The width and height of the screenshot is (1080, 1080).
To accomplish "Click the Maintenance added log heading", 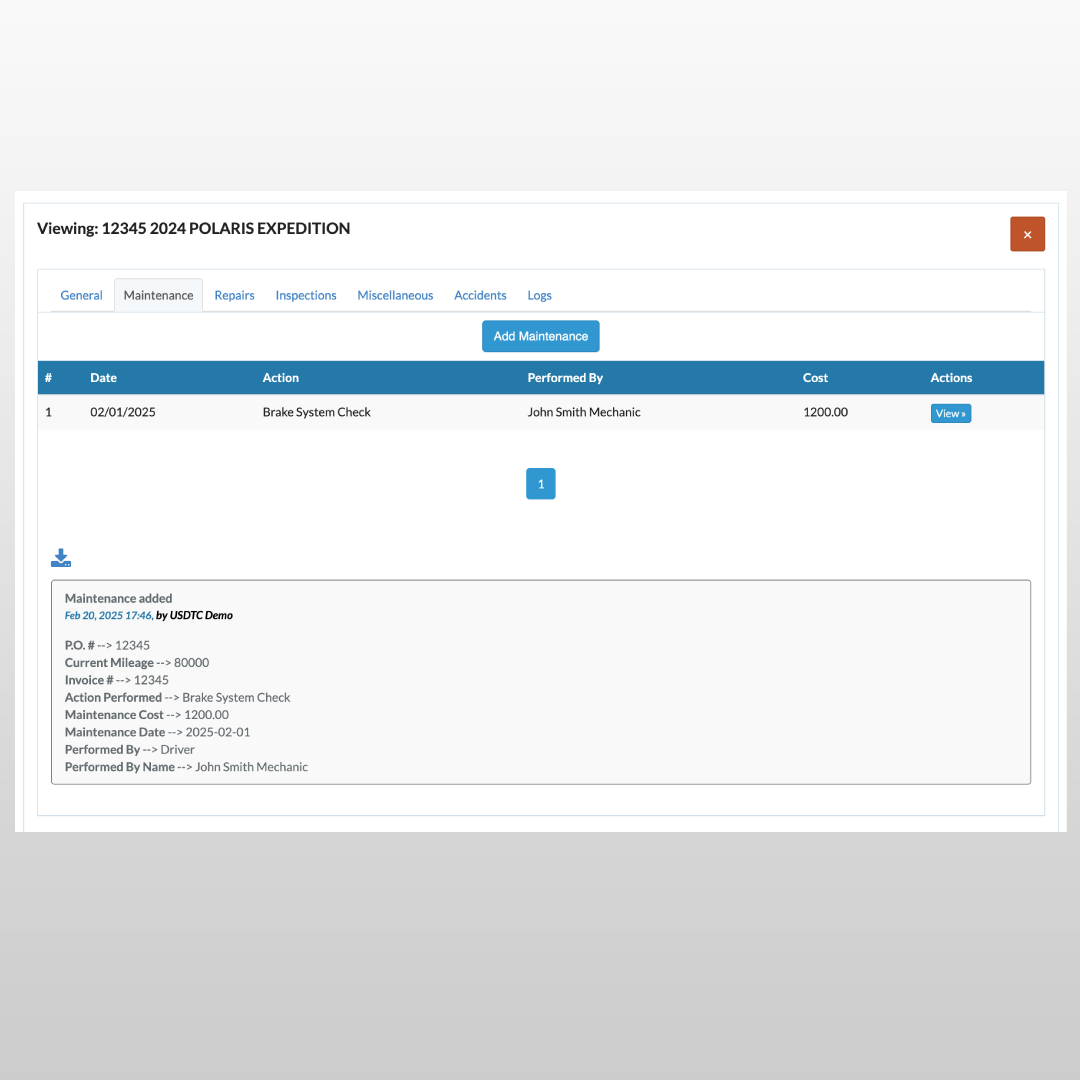I will 118,598.
